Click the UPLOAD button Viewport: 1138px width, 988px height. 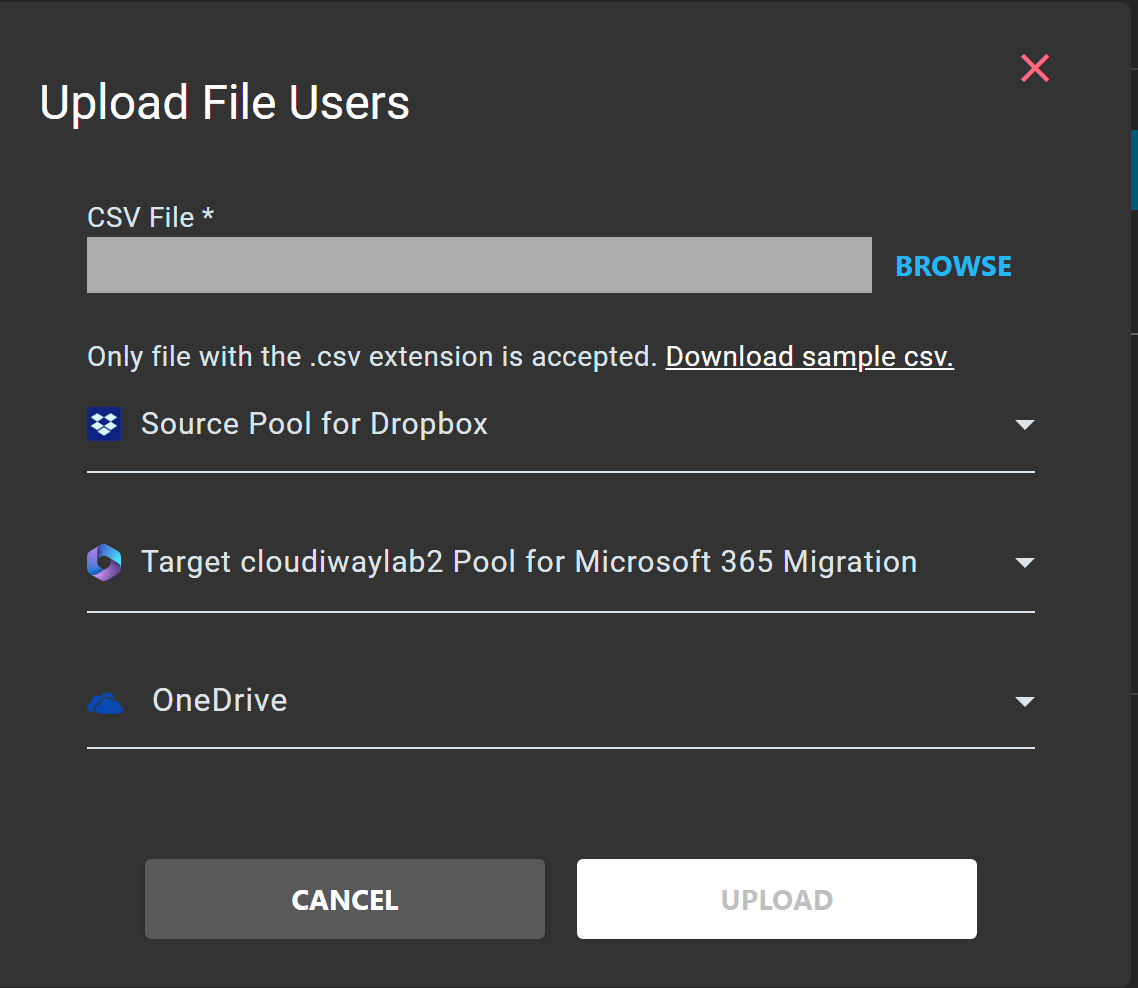pos(777,899)
